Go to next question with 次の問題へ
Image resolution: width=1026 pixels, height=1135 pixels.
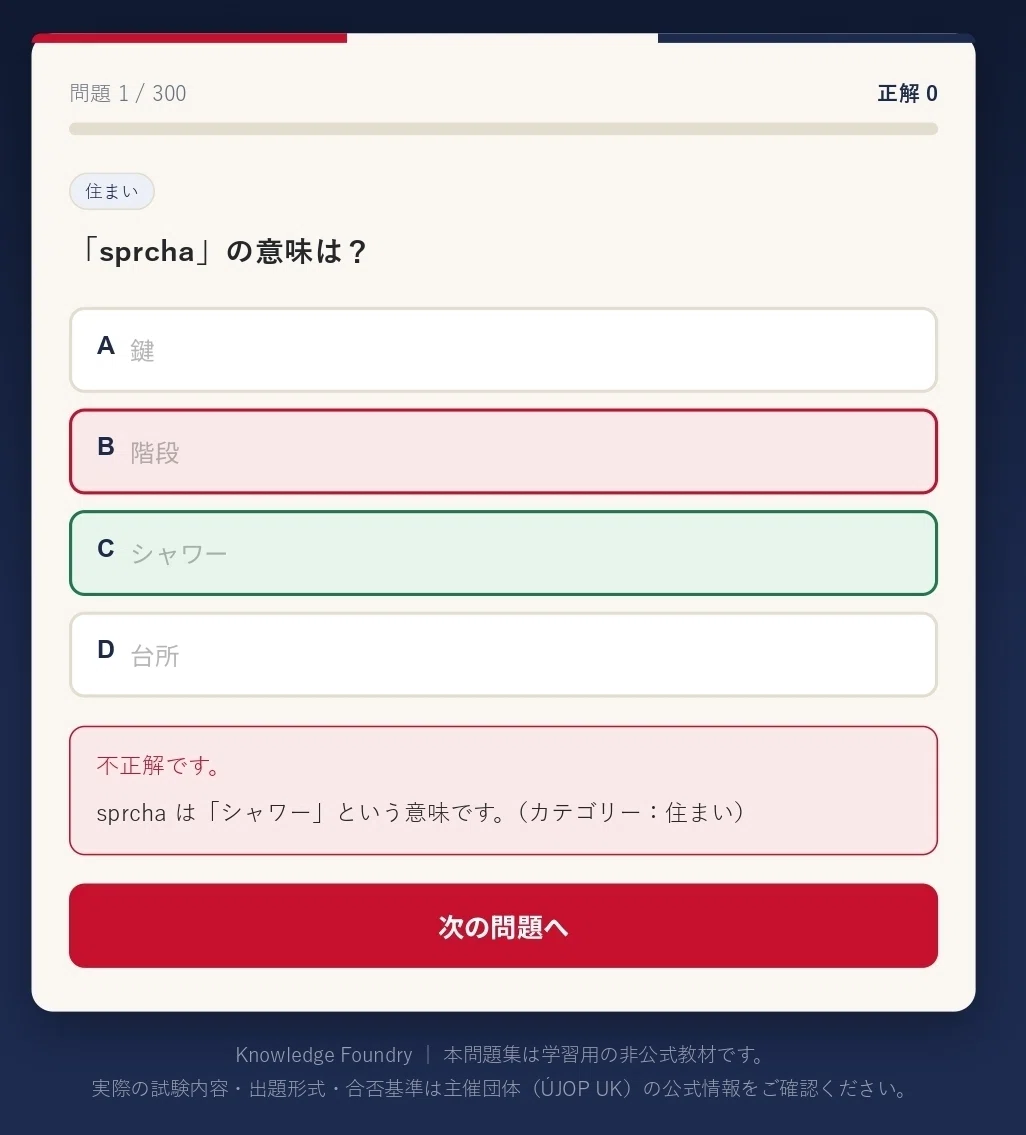click(x=503, y=925)
